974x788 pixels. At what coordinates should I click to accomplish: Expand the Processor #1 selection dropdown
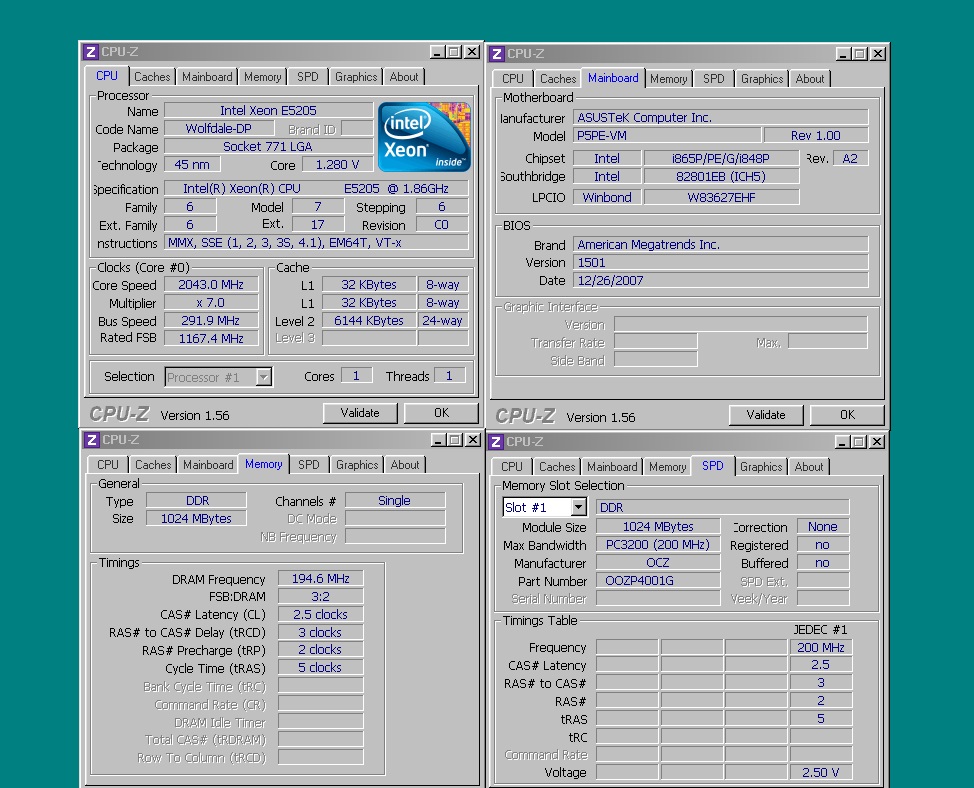point(264,377)
